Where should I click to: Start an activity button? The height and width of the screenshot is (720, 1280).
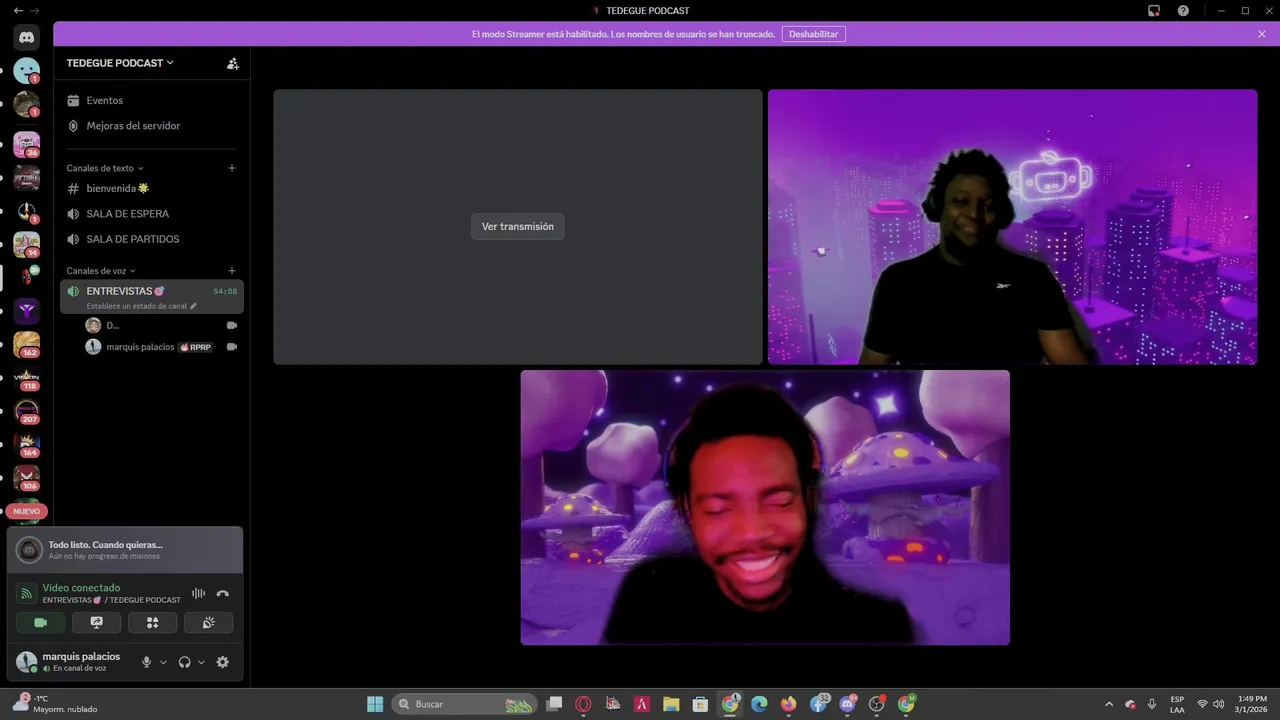[x=153, y=622]
